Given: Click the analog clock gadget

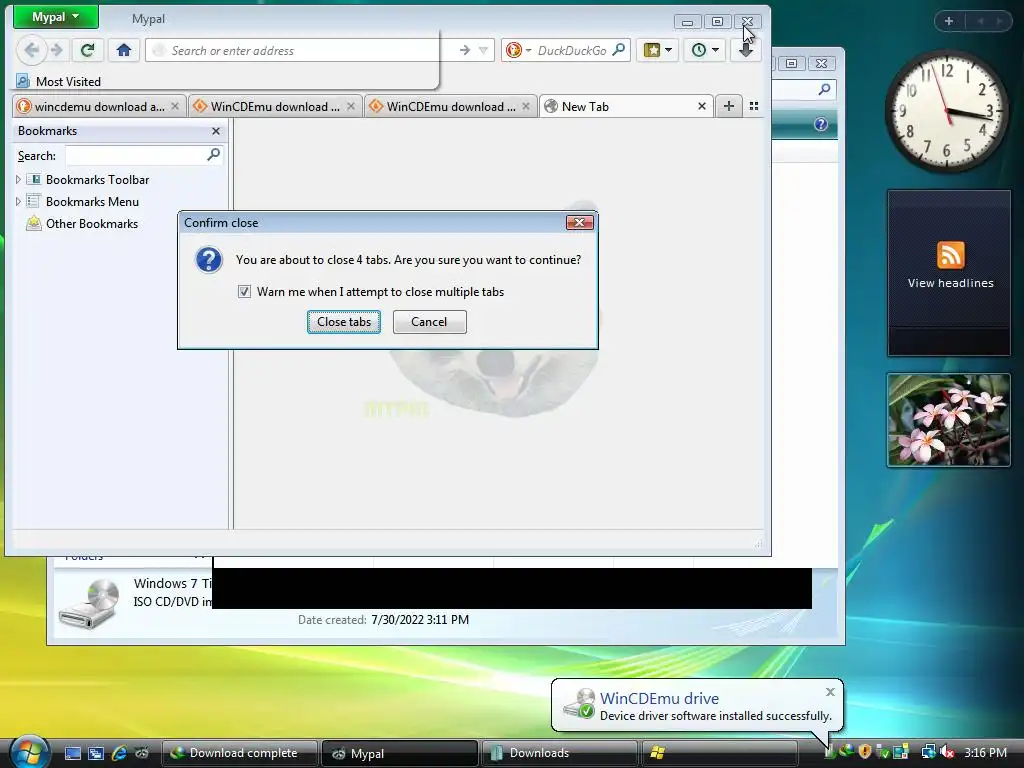Looking at the screenshot, I should (948, 111).
